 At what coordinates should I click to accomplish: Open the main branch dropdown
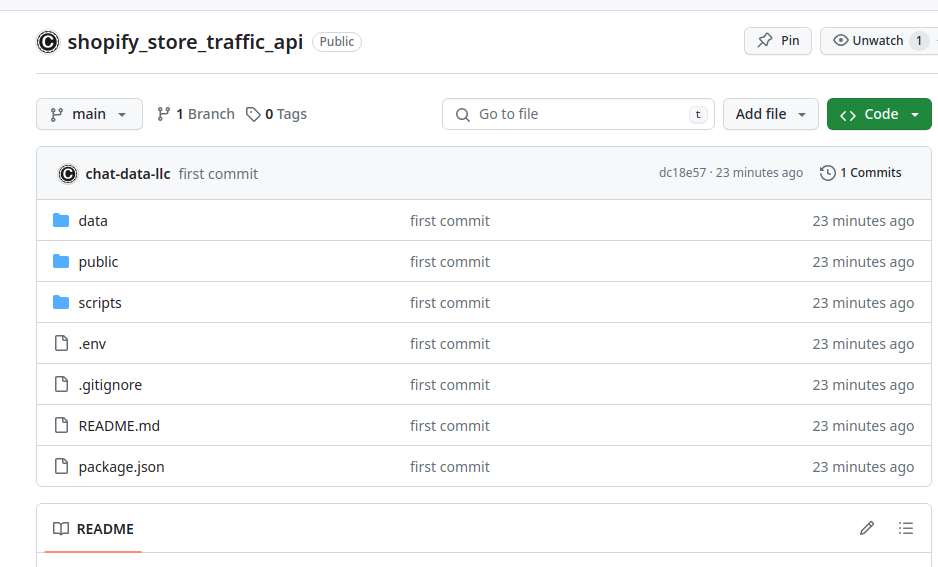coord(89,114)
